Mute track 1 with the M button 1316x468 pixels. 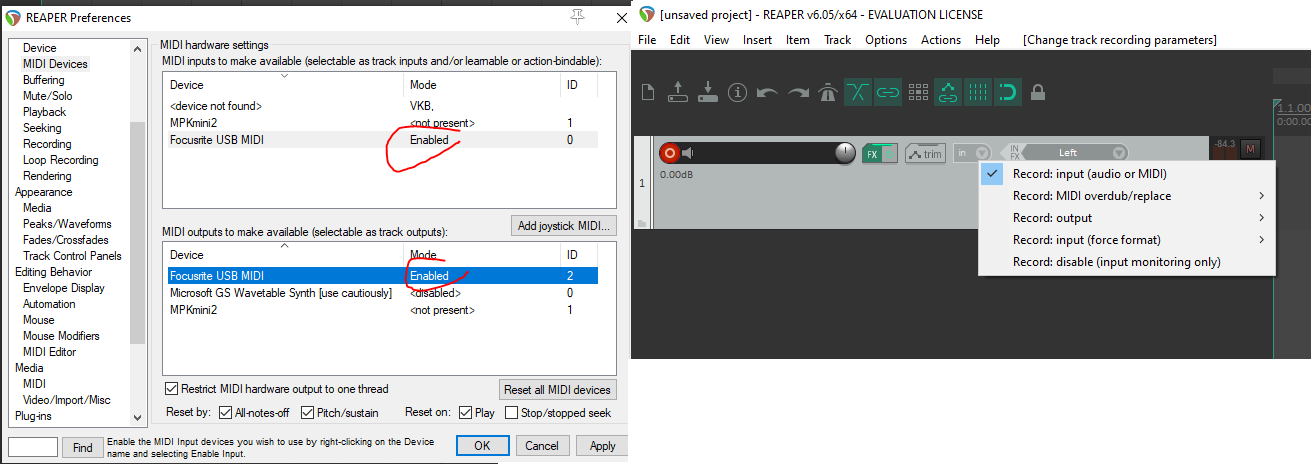1250,149
